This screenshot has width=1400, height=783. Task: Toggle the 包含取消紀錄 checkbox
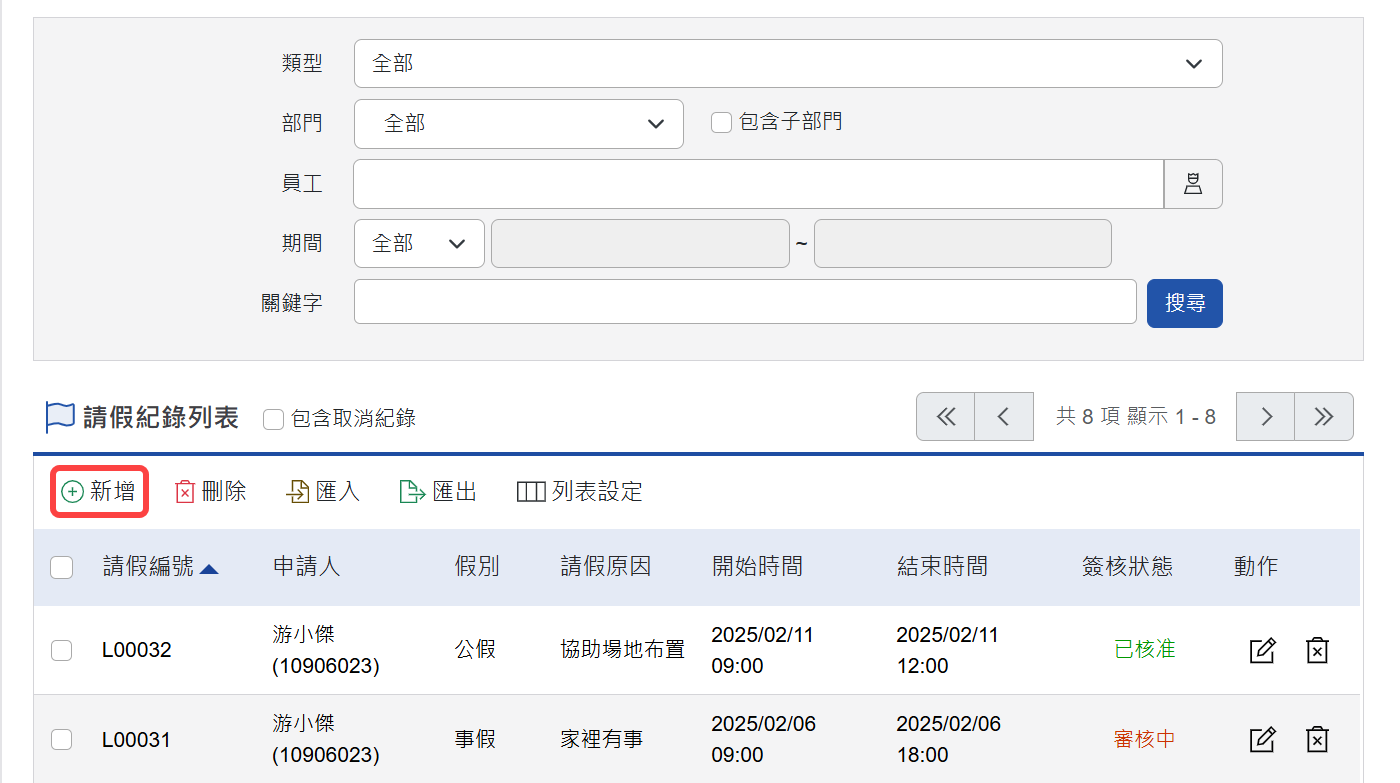click(273, 419)
